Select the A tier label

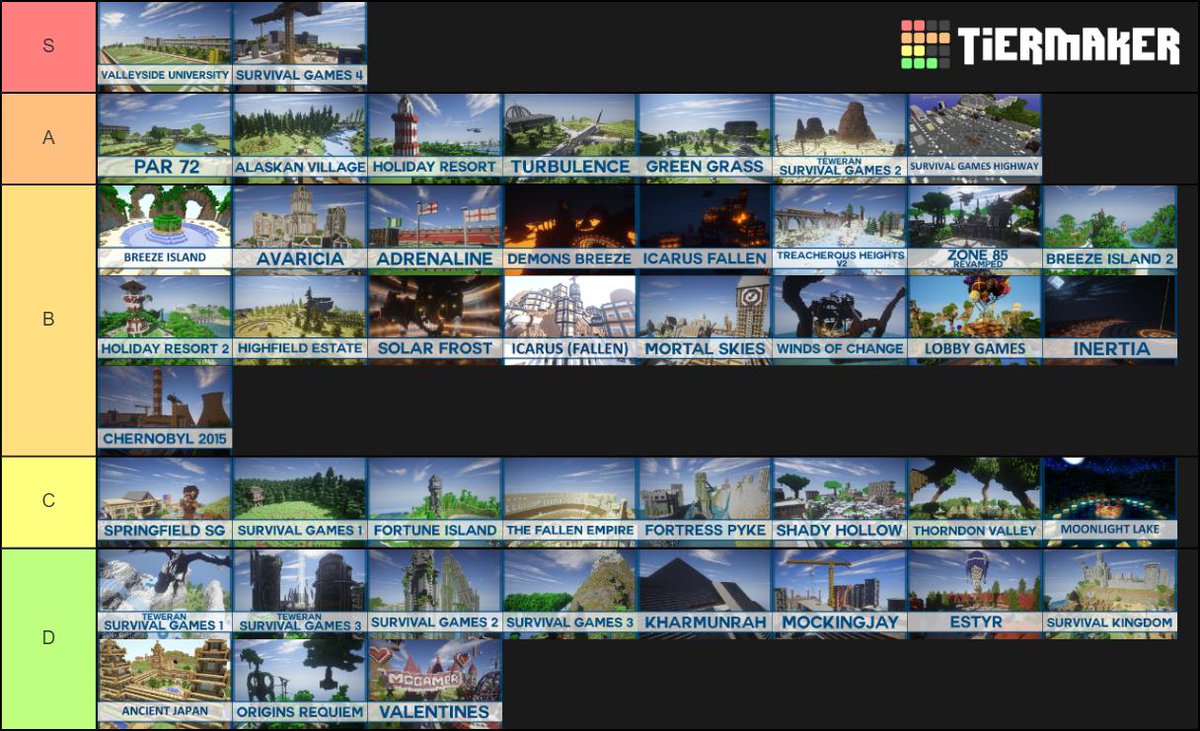coord(48,138)
